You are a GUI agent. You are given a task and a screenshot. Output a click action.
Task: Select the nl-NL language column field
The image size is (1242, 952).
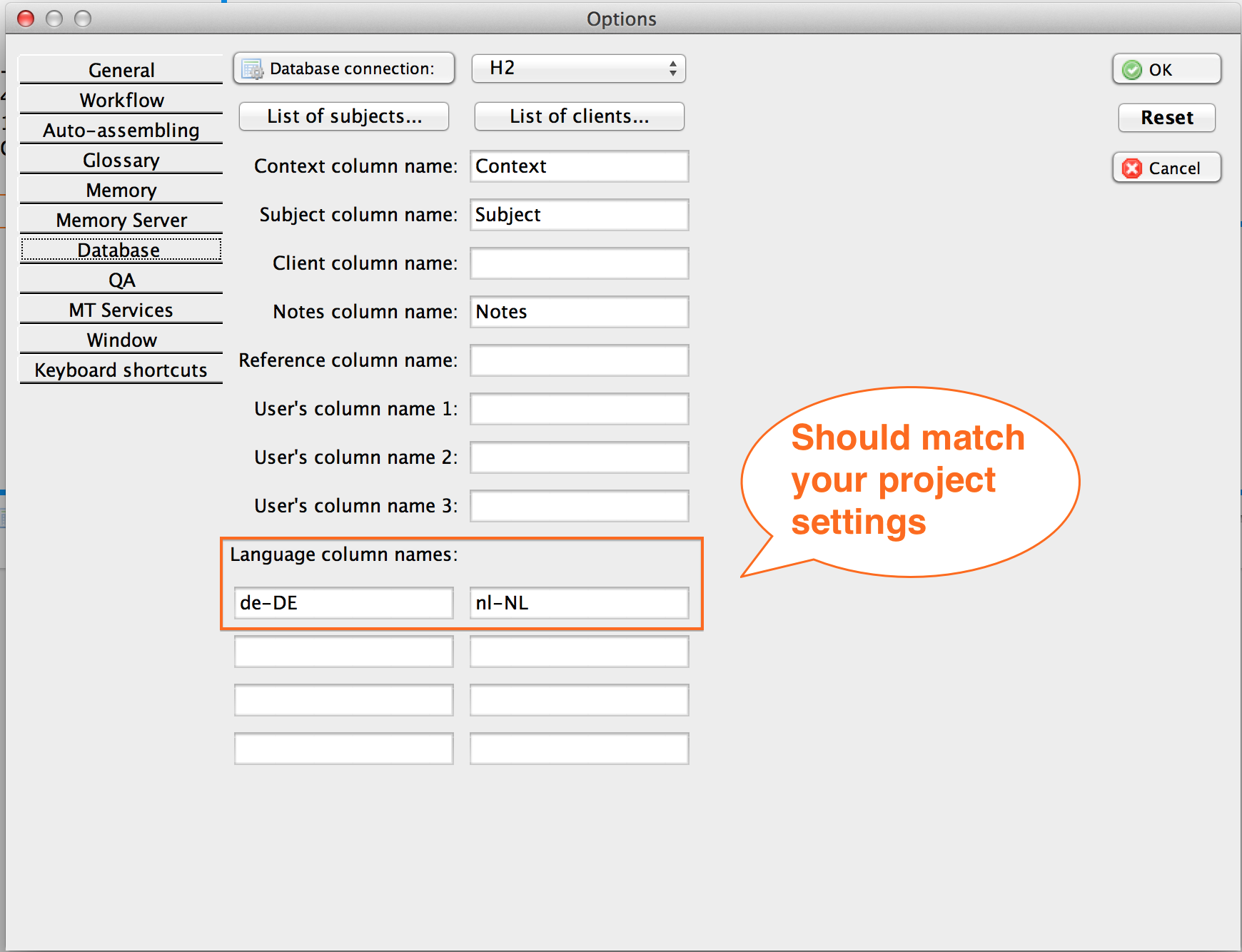tap(579, 603)
